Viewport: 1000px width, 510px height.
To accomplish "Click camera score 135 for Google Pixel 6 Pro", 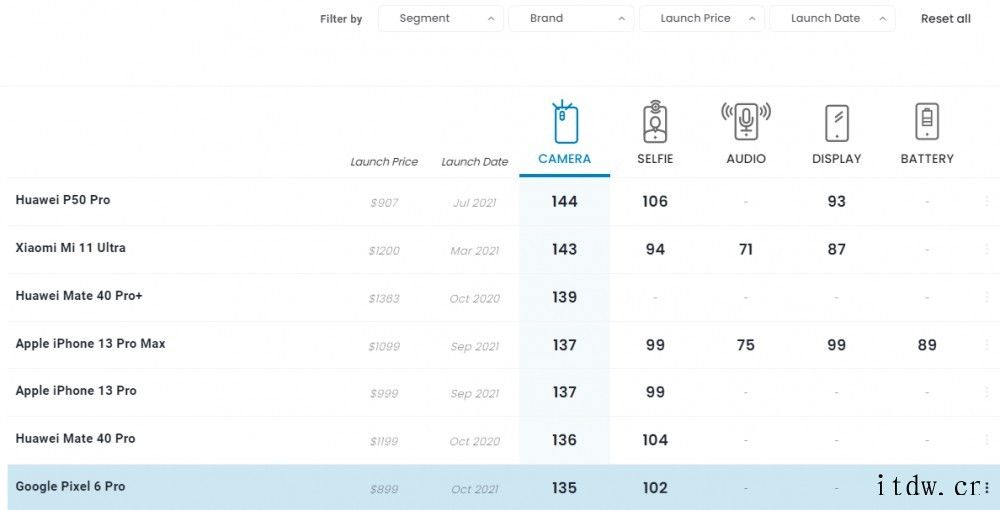I will [x=564, y=488].
